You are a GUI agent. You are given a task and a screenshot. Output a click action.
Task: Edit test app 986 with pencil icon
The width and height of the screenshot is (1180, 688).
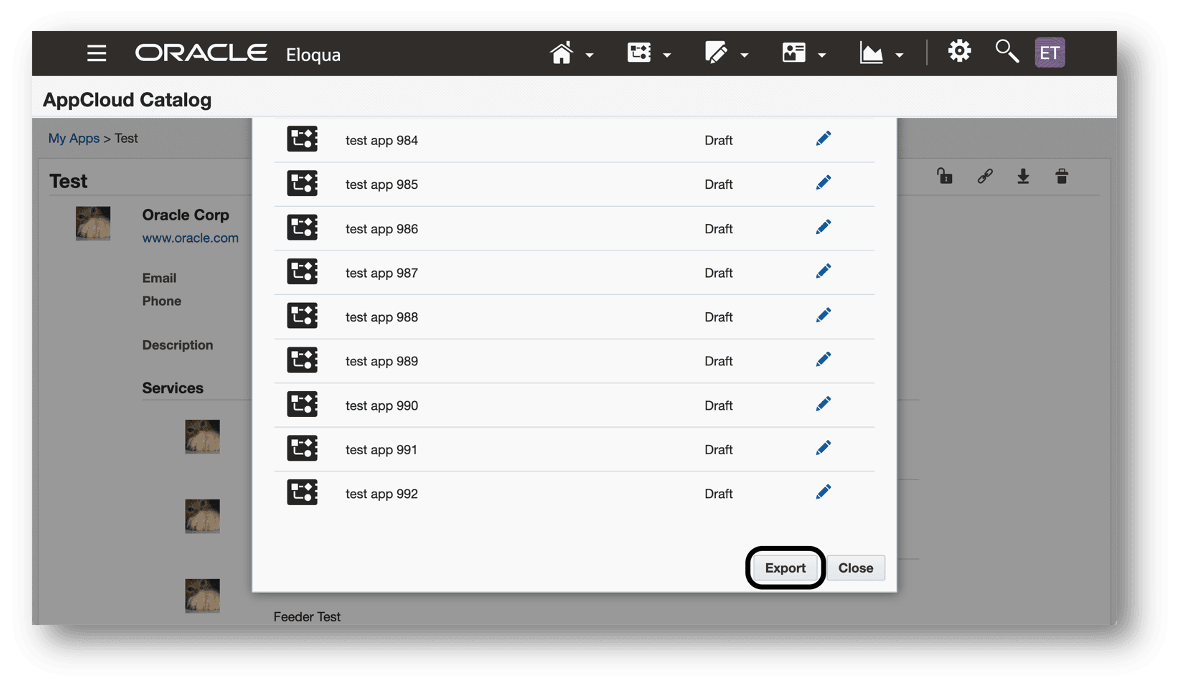[x=823, y=227]
